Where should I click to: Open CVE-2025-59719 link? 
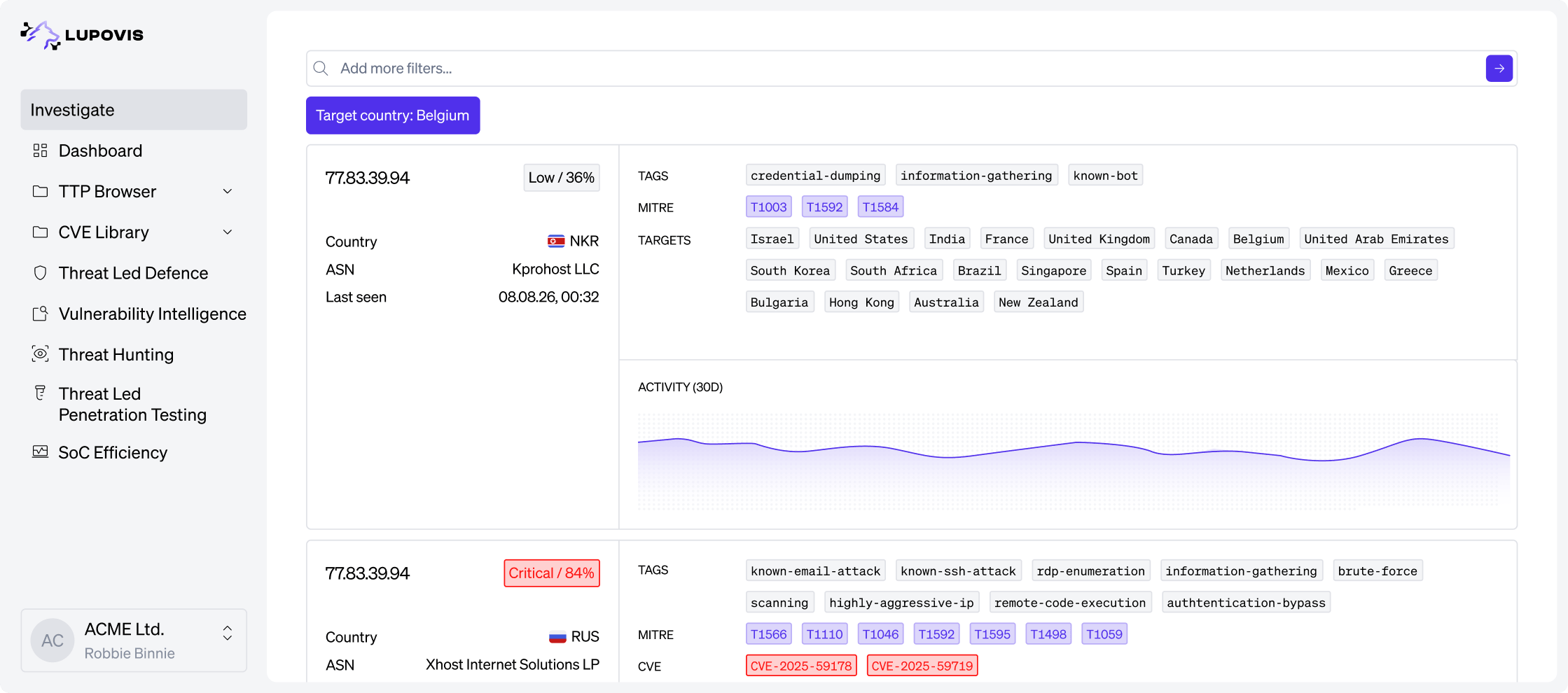click(922, 666)
